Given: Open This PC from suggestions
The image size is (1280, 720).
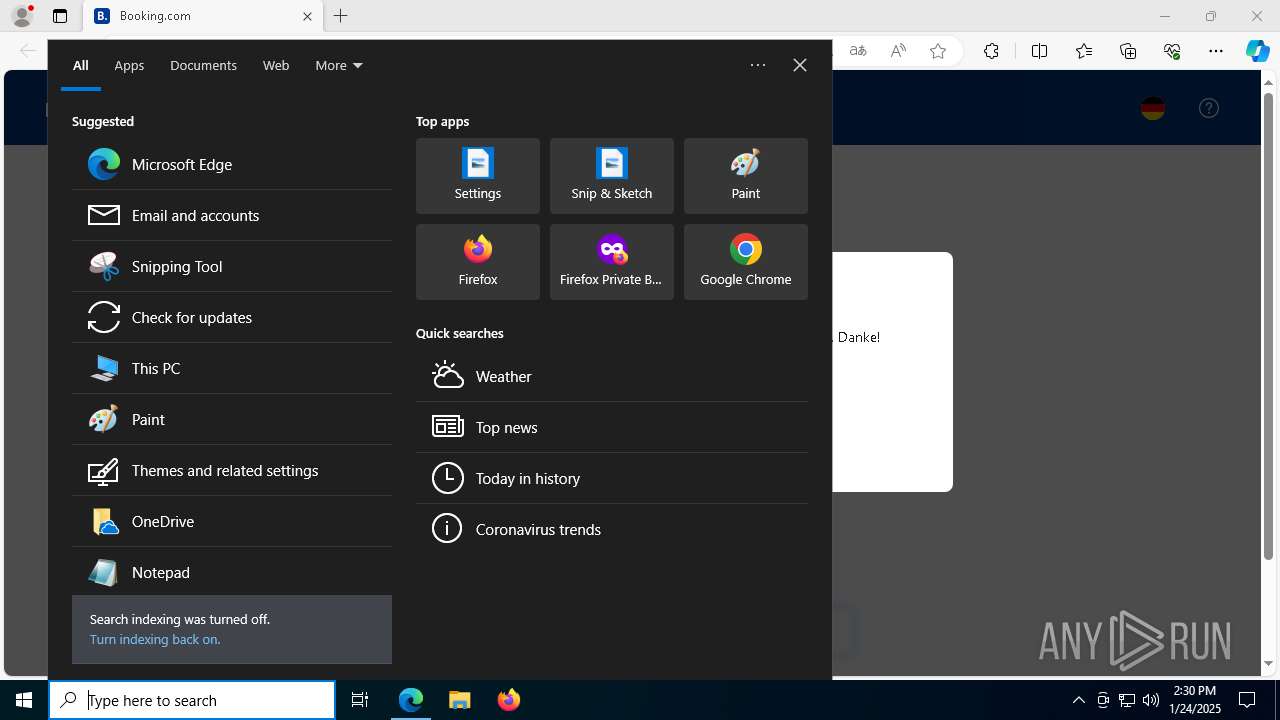Looking at the screenshot, I should [232, 368].
